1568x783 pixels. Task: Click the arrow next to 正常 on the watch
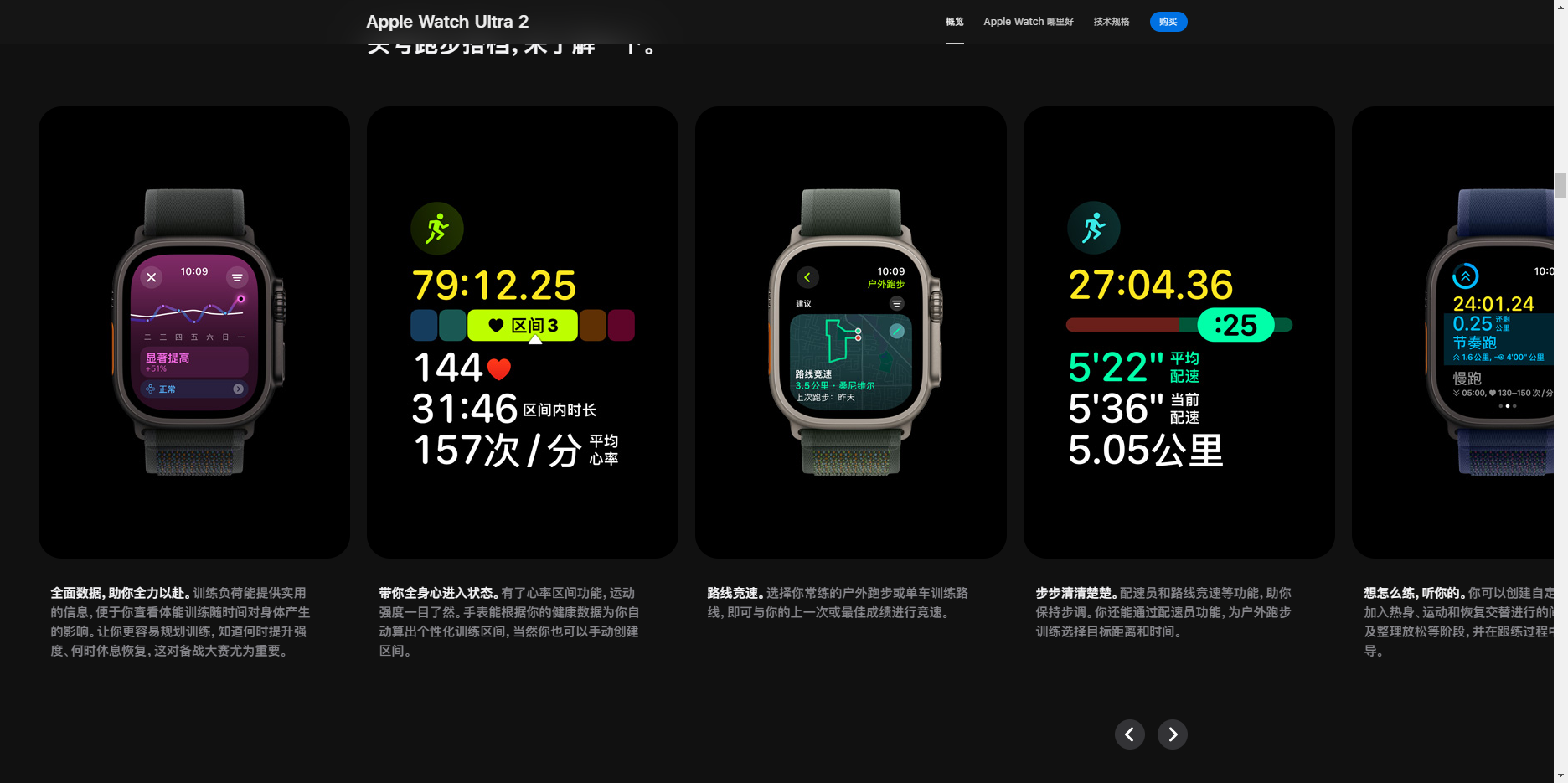[x=238, y=389]
